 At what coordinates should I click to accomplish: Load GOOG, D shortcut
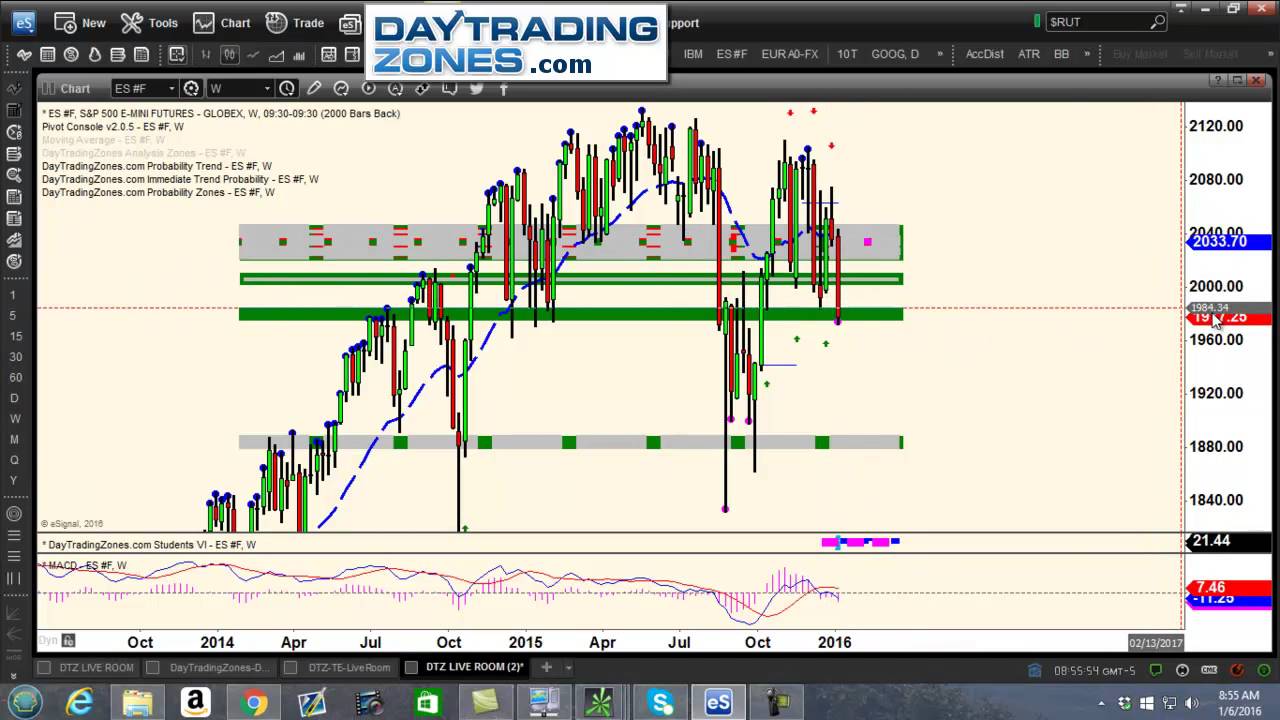[x=895, y=54]
